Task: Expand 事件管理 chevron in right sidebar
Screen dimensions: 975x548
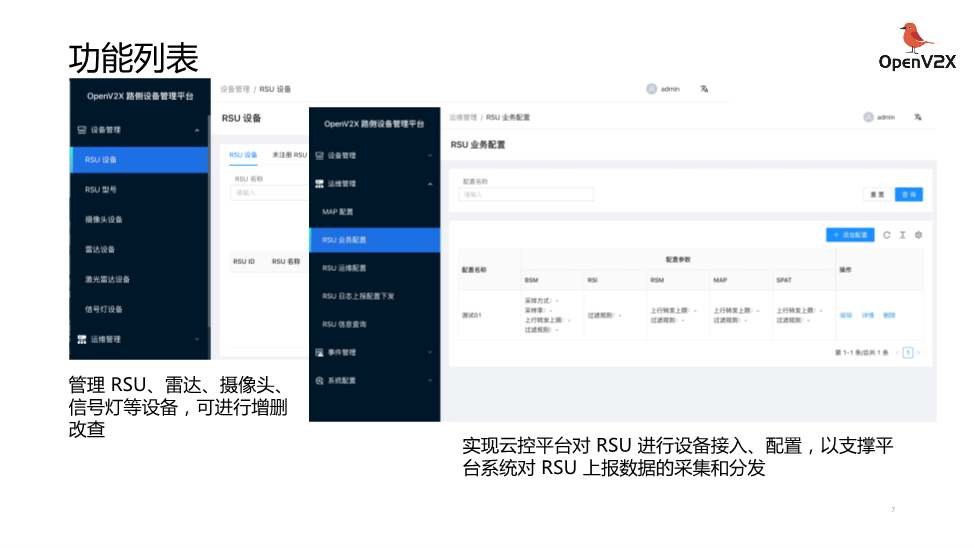Action: 430,353
